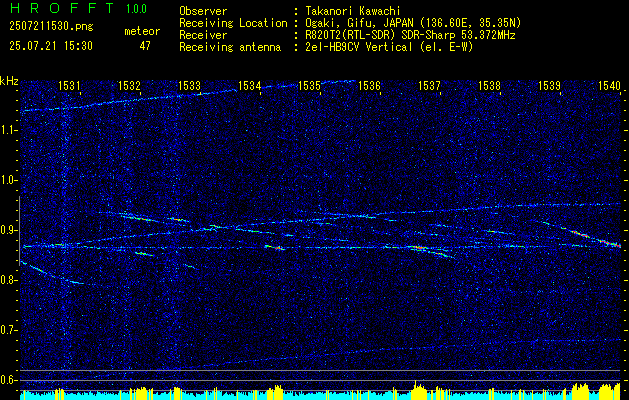Click the 1536 time marker
The width and height of the screenshot is (629, 400).
369,85
